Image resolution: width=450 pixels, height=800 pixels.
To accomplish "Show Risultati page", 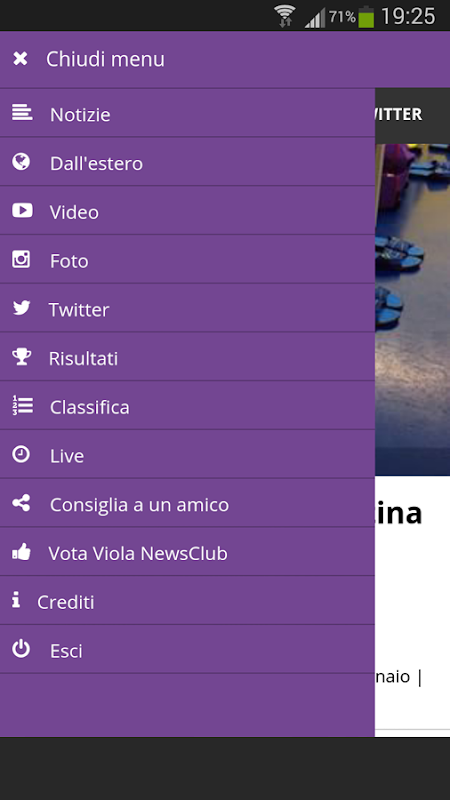I will pos(187,357).
